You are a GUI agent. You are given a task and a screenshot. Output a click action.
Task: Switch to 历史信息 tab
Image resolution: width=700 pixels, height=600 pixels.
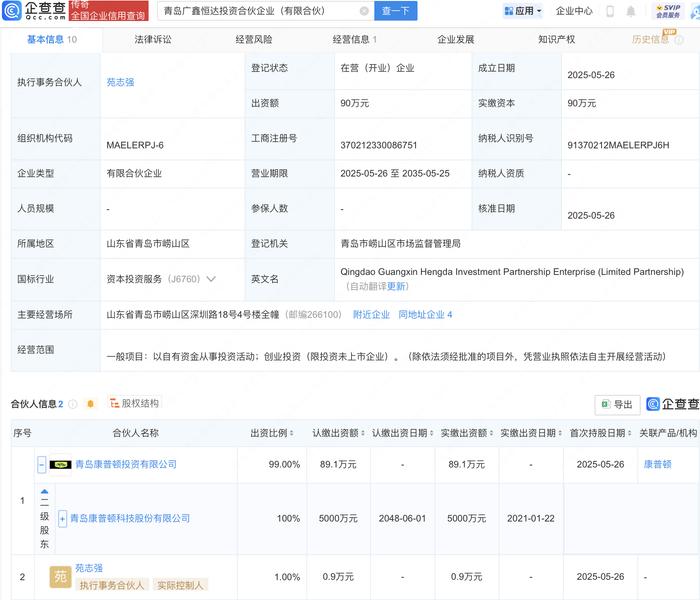pyautogui.click(x=650, y=39)
